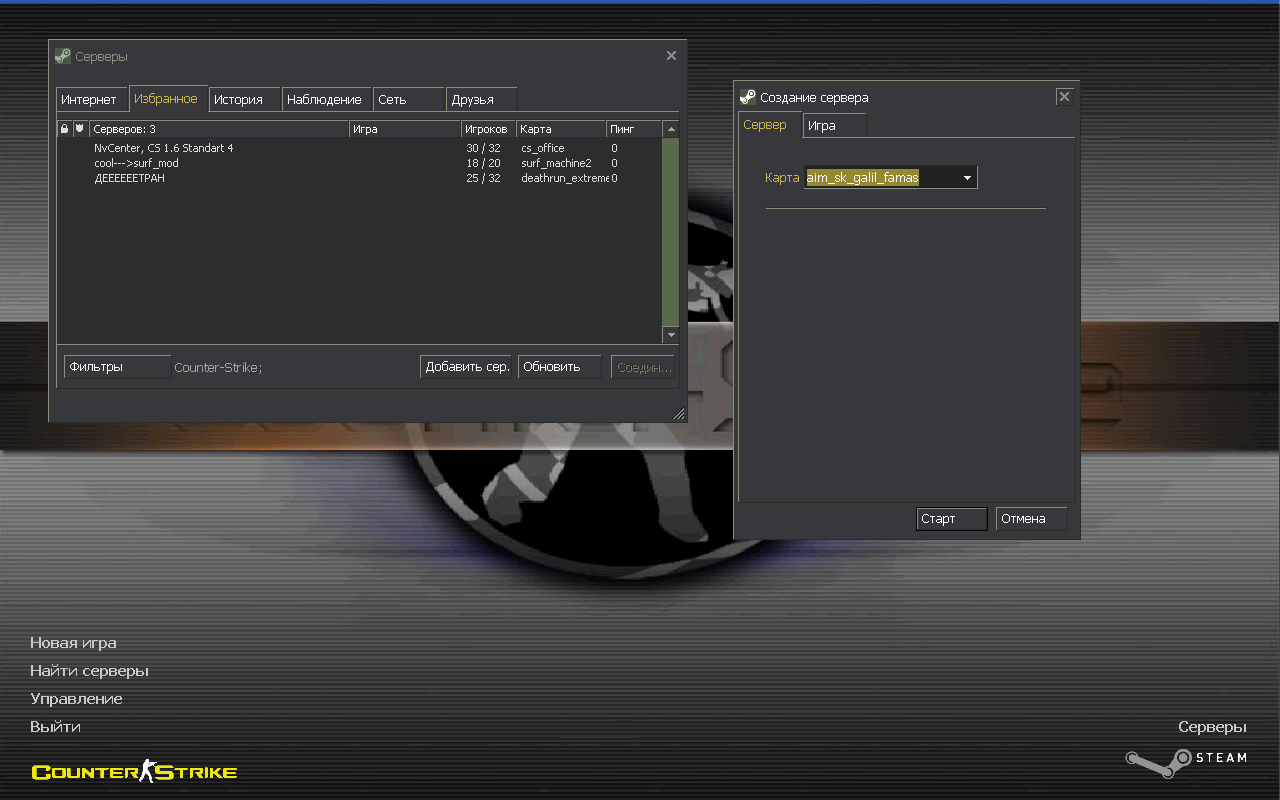Switch to the Интернет tab
Image resolution: width=1280 pixels, height=800 pixels.
93,100
